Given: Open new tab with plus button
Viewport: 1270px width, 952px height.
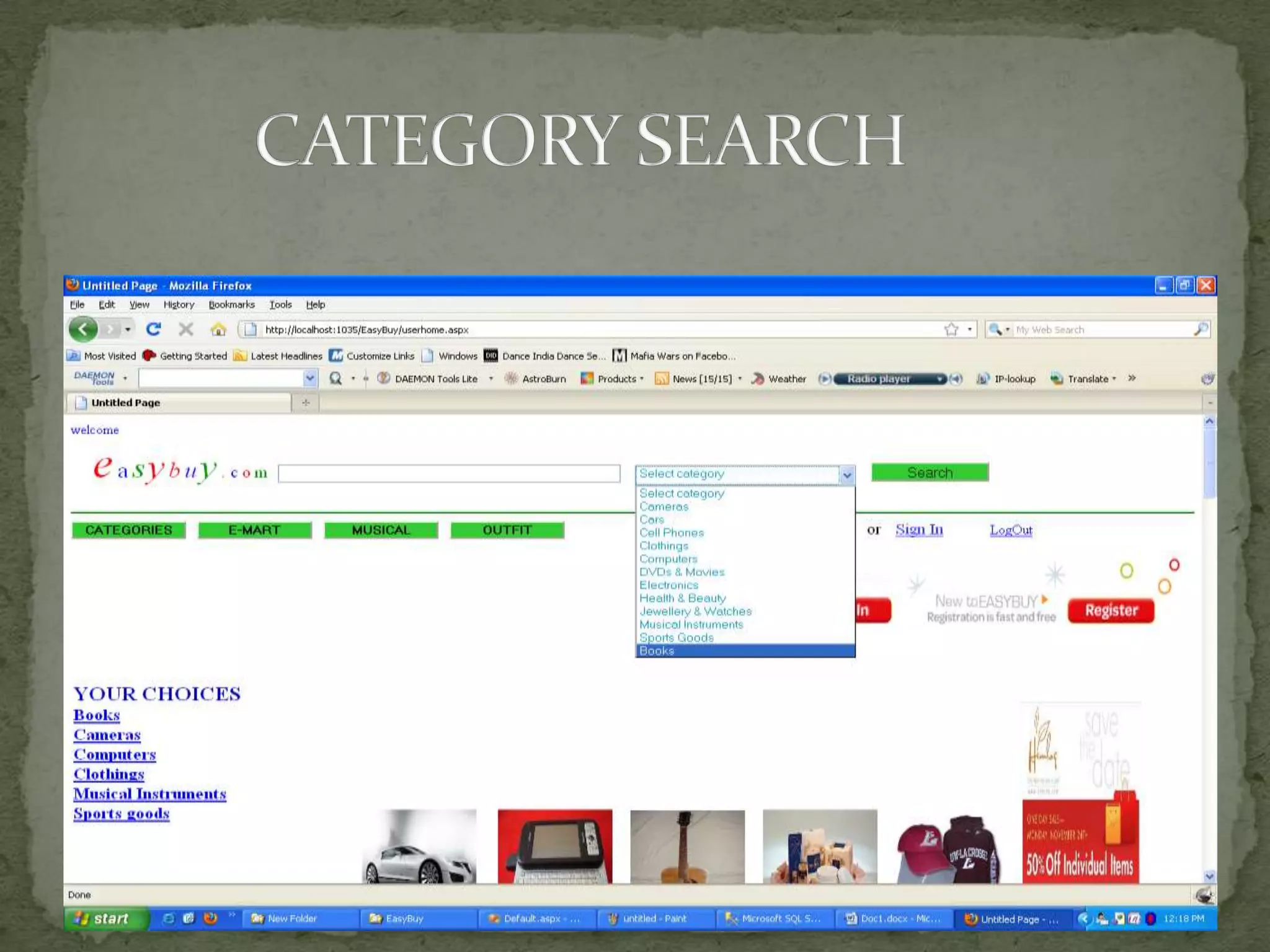Looking at the screenshot, I should tap(306, 403).
